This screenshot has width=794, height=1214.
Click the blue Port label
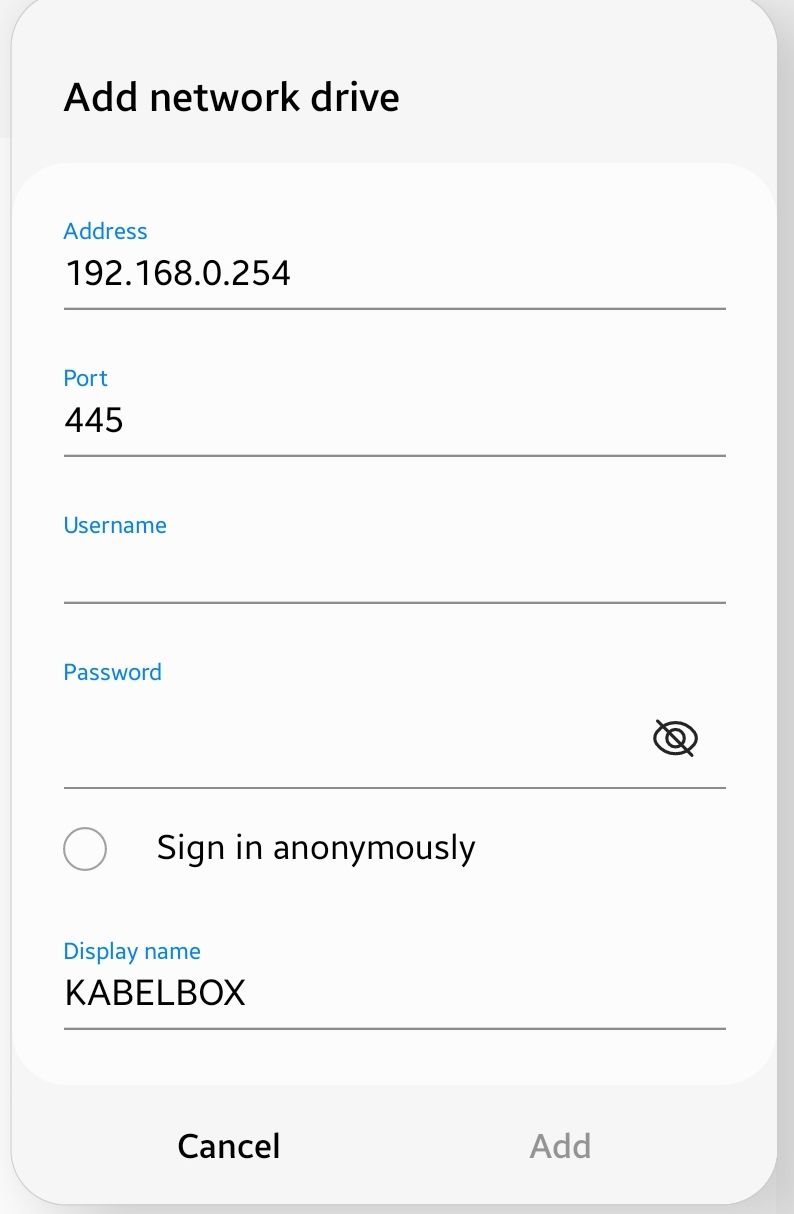85,378
